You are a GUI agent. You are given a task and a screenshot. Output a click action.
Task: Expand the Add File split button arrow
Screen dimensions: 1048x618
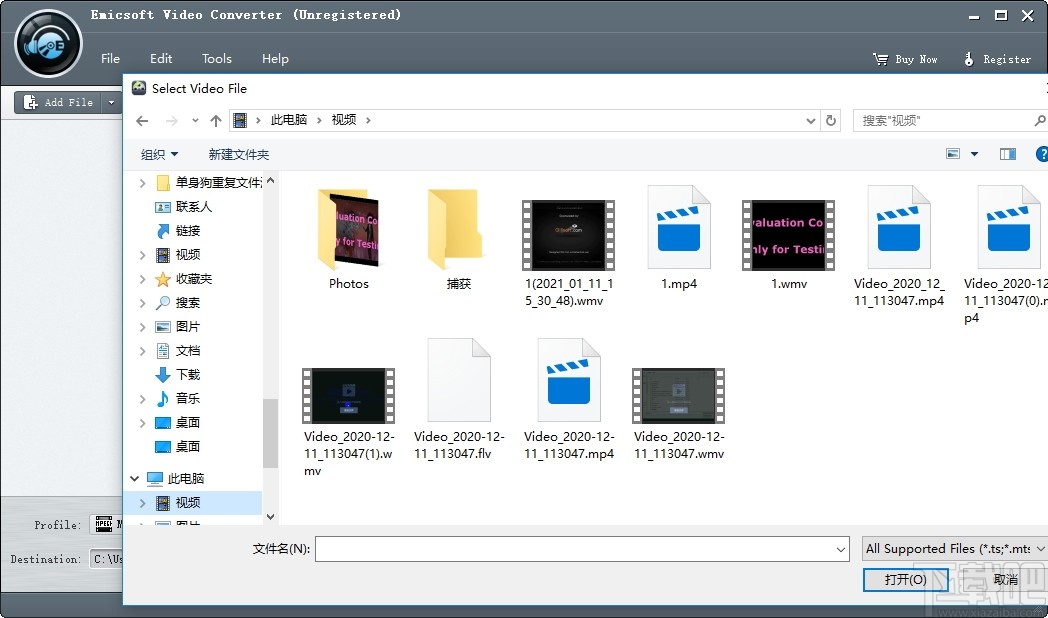111,102
